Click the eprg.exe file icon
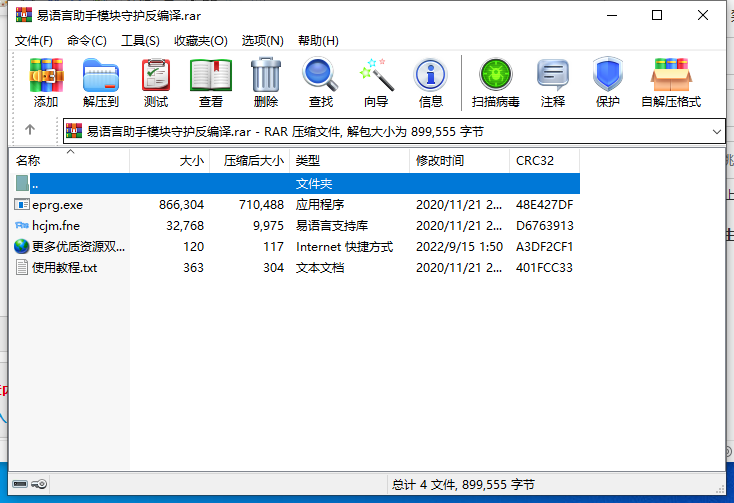 tap(22, 204)
